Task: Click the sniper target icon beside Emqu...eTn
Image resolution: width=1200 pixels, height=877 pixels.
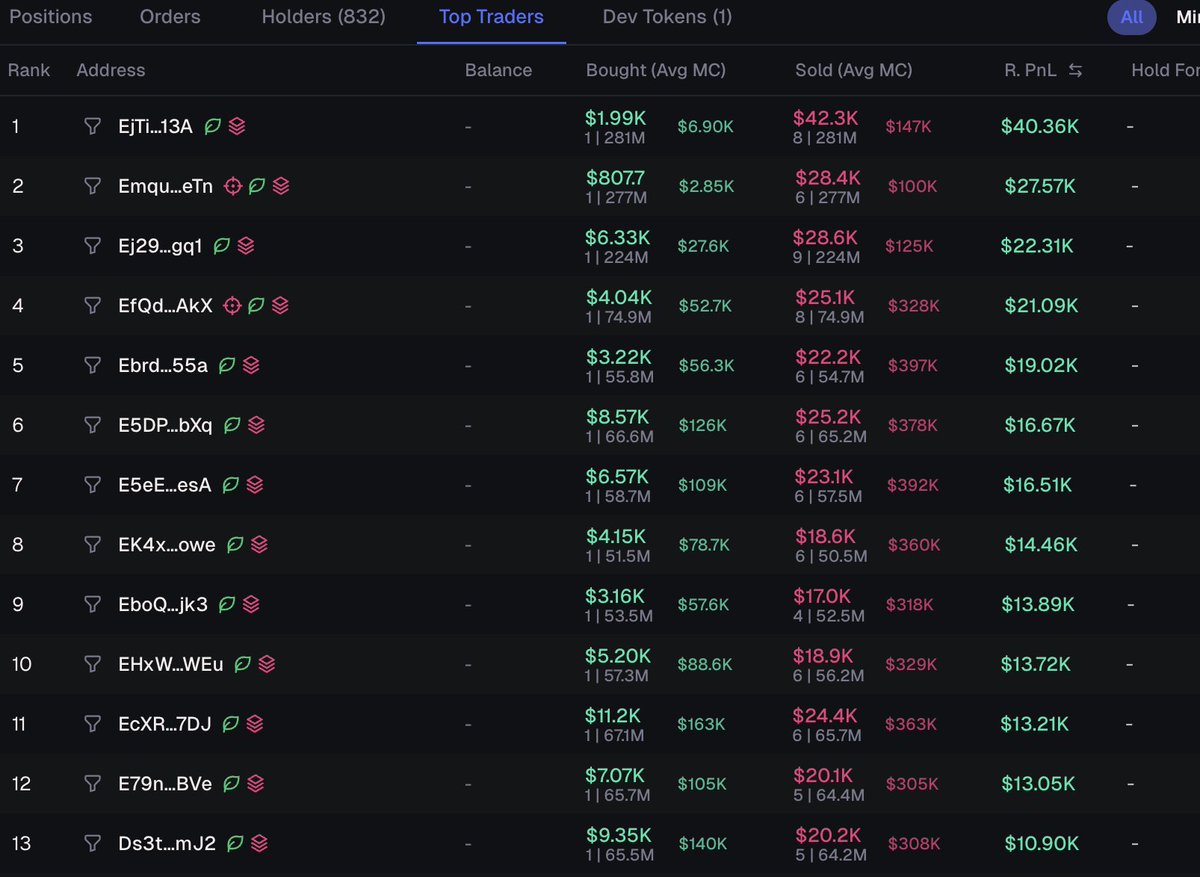Action: [233, 186]
